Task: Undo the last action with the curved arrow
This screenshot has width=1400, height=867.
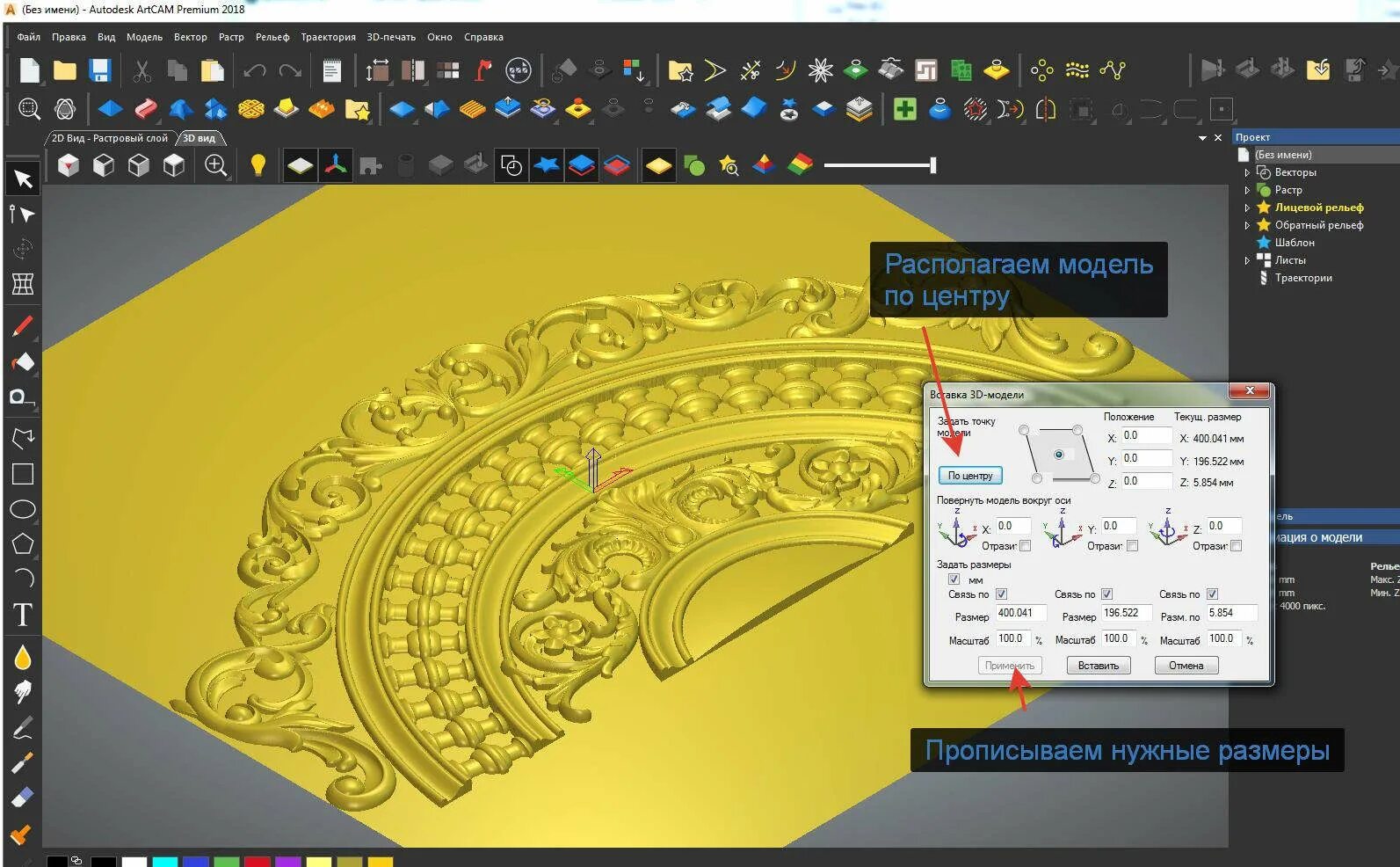Action: [x=255, y=70]
